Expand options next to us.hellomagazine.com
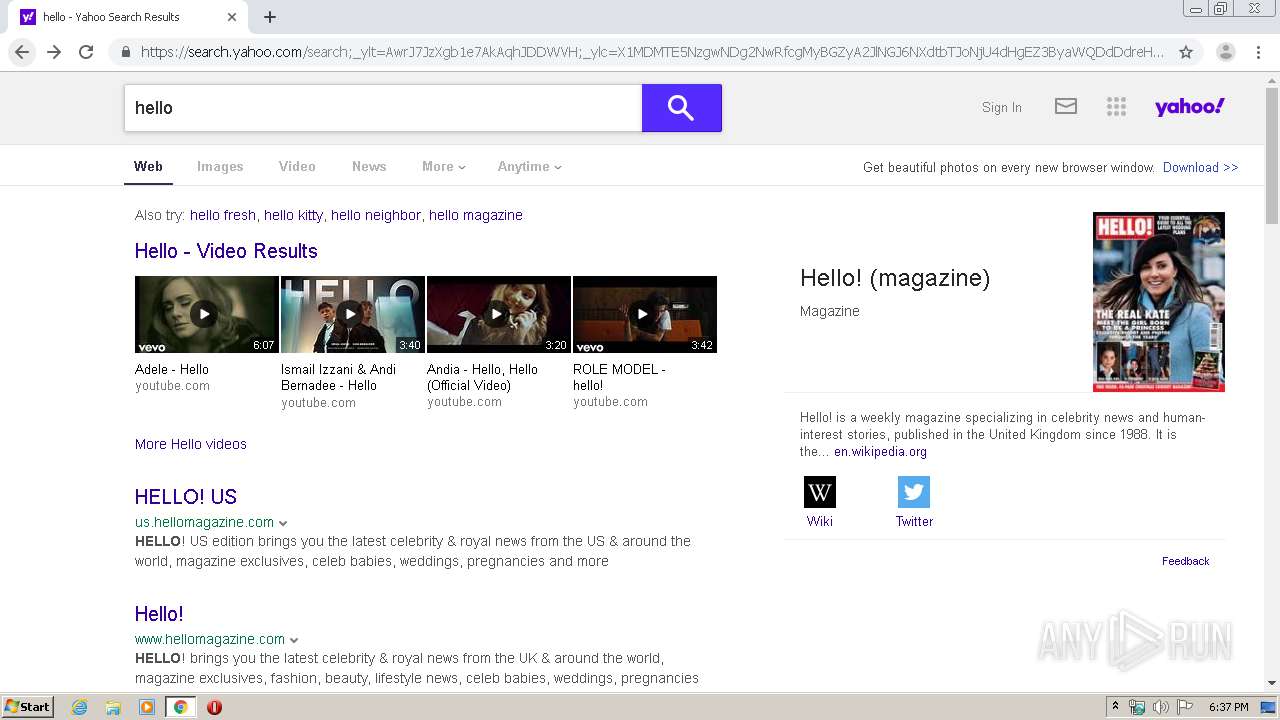This screenshot has height=720, width=1280. pyautogui.click(x=283, y=523)
